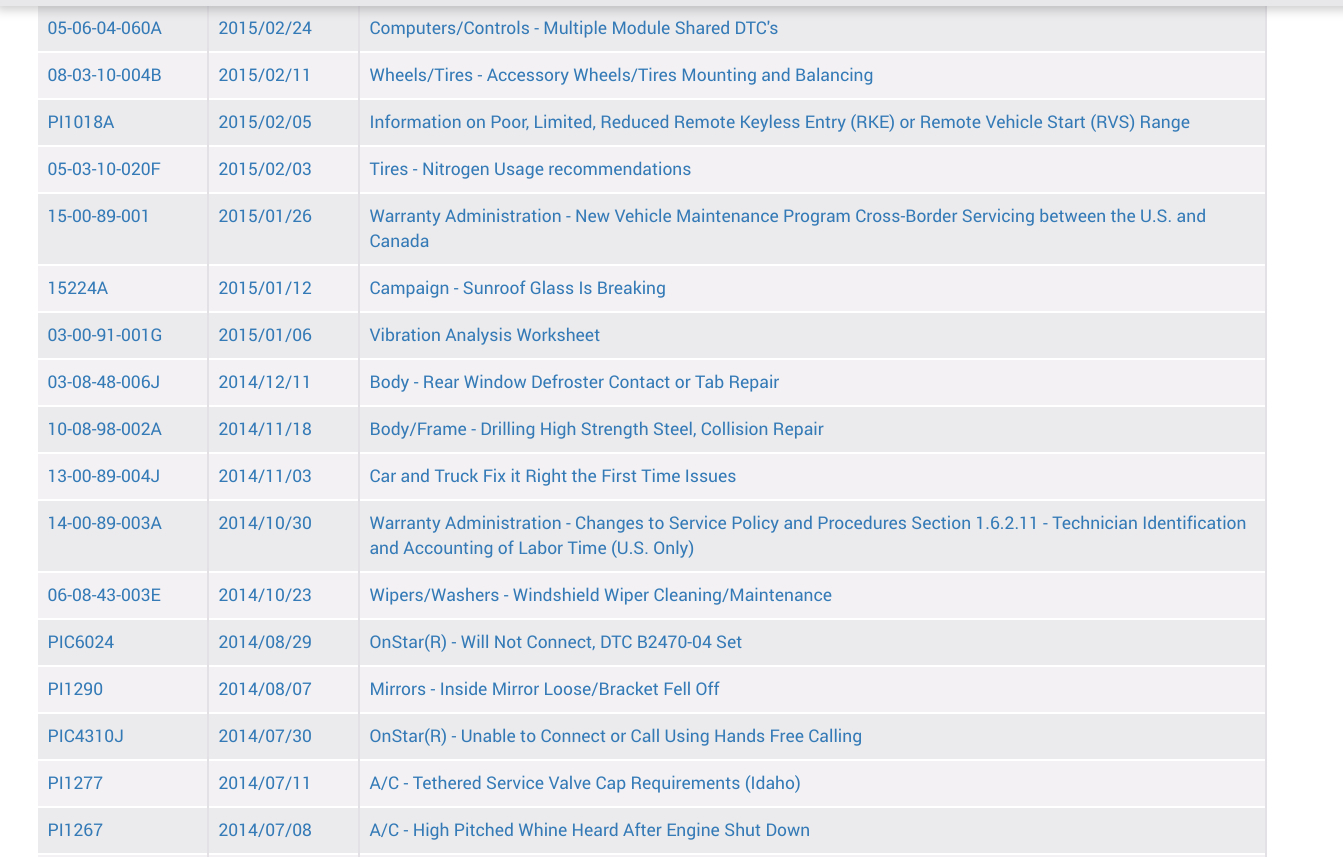Open Inside Mirror Loose/Bracket Fell Off
Screen dimensions: 1343x857
(545, 689)
